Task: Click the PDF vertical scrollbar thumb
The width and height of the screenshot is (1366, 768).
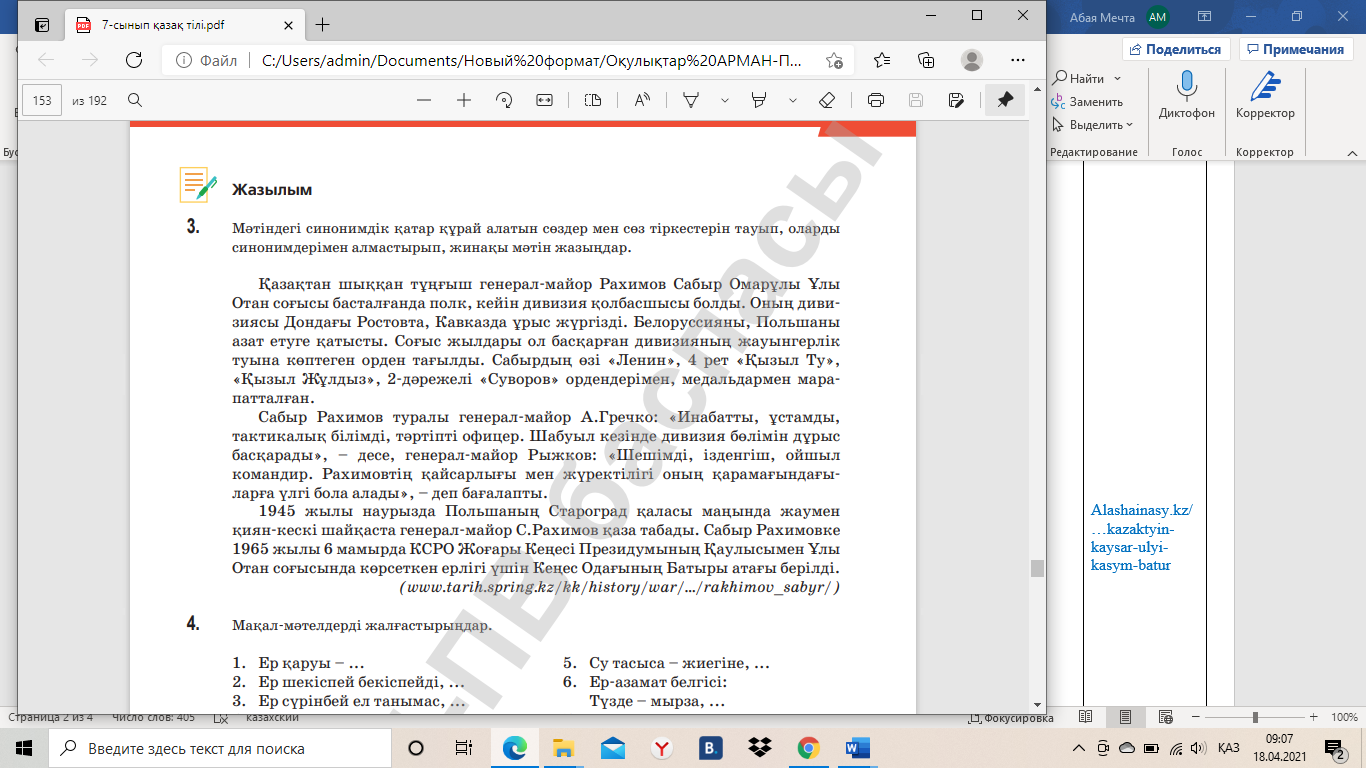Action: click(1037, 568)
